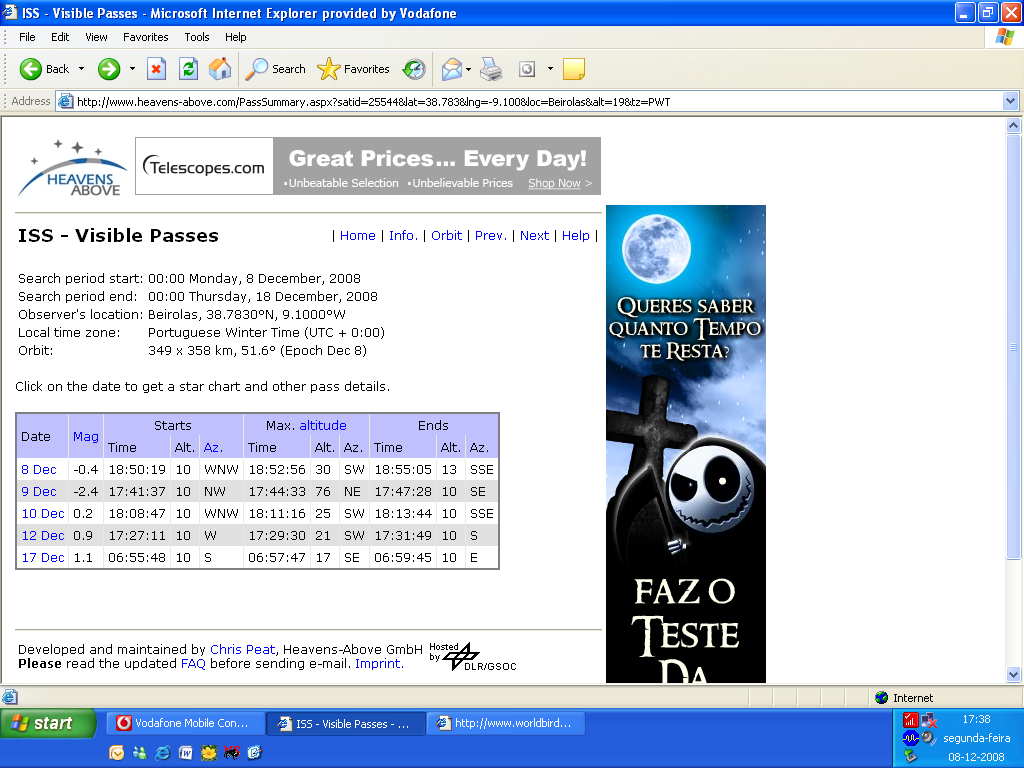Click Shop Now in the Telescopes.com banner
Screen dimensions: 1024x768
click(x=554, y=183)
